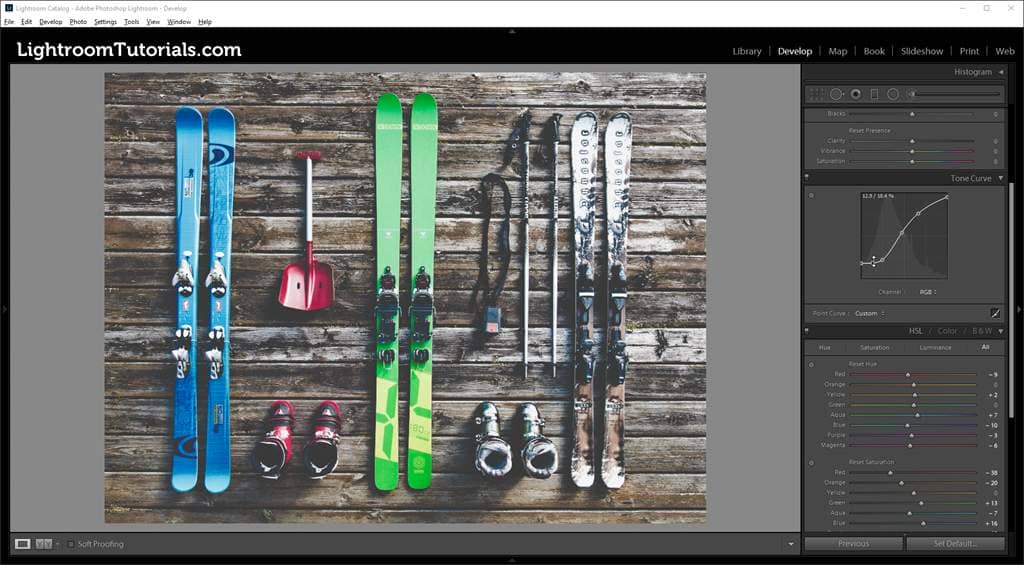Switch to the Library module
This screenshot has height=565, width=1024.
tap(746, 51)
